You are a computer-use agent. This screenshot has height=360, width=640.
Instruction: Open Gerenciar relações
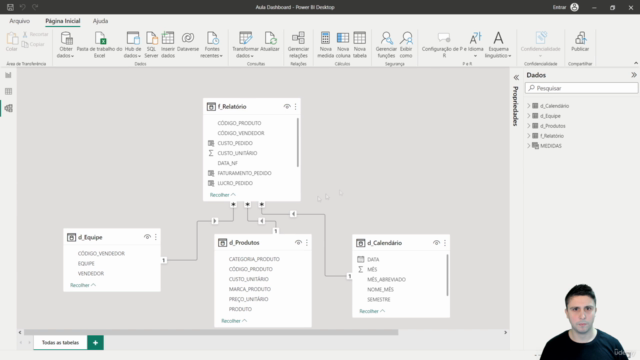[298, 44]
